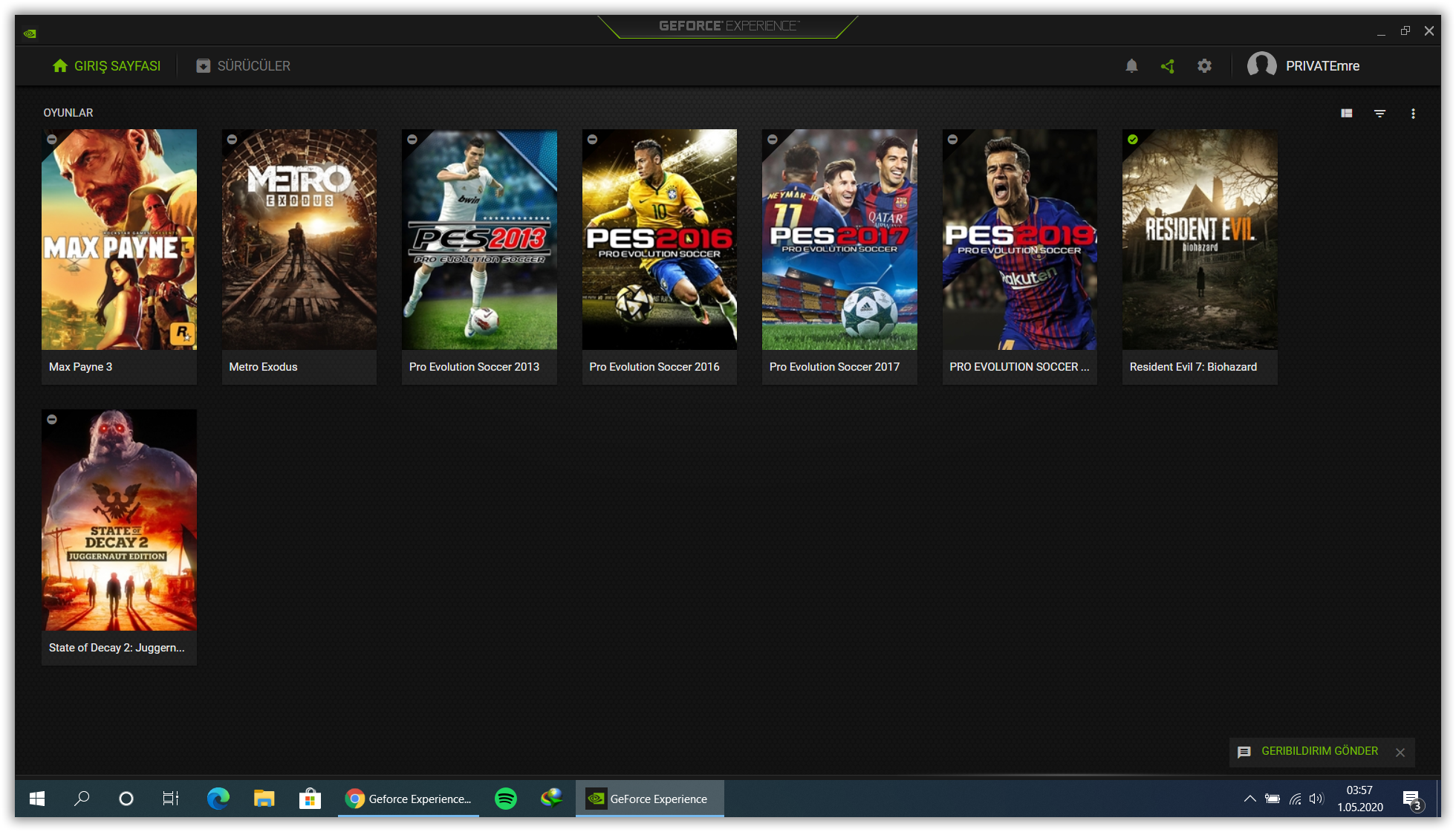
Task: Click the 'Metro Exodus' title label
Action: point(263,367)
